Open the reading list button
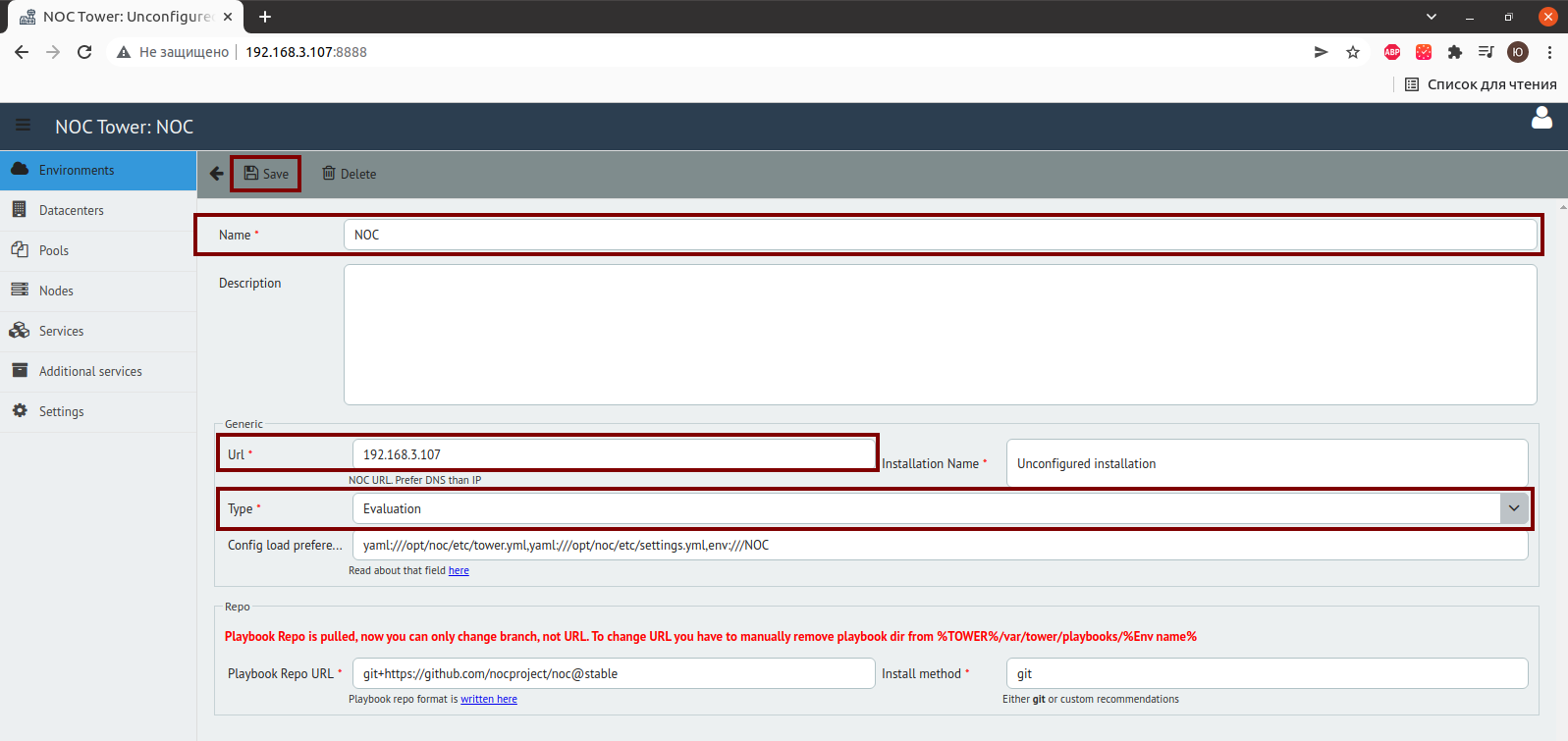The width and height of the screenshot is (1568, 741). pyautogui.click(x=1481, y=84)
